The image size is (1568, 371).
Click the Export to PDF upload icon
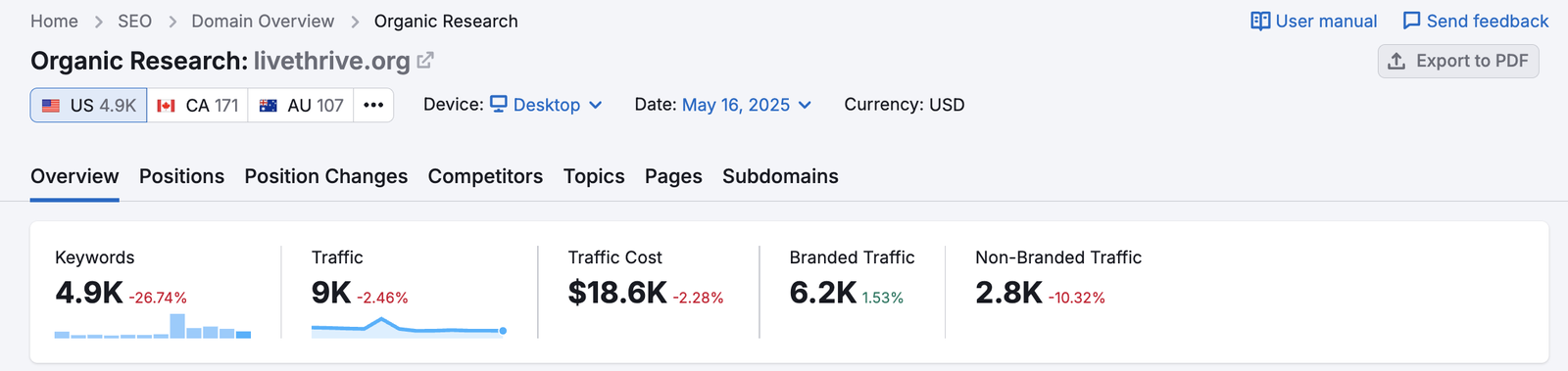pos(1396,61)
